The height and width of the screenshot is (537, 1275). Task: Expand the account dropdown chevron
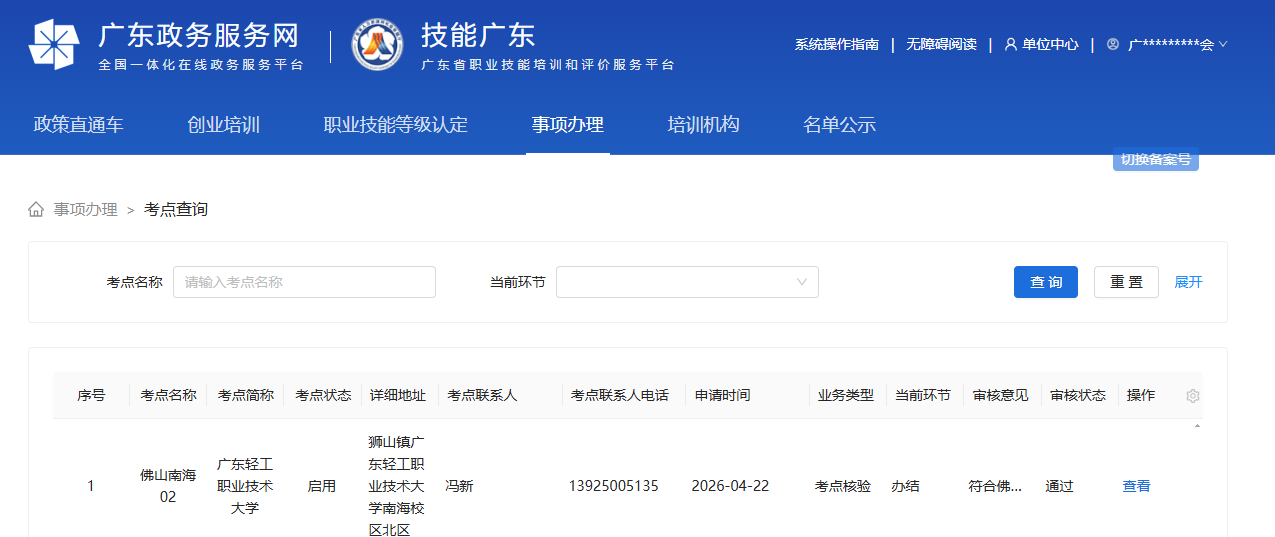click(1223, 44)
